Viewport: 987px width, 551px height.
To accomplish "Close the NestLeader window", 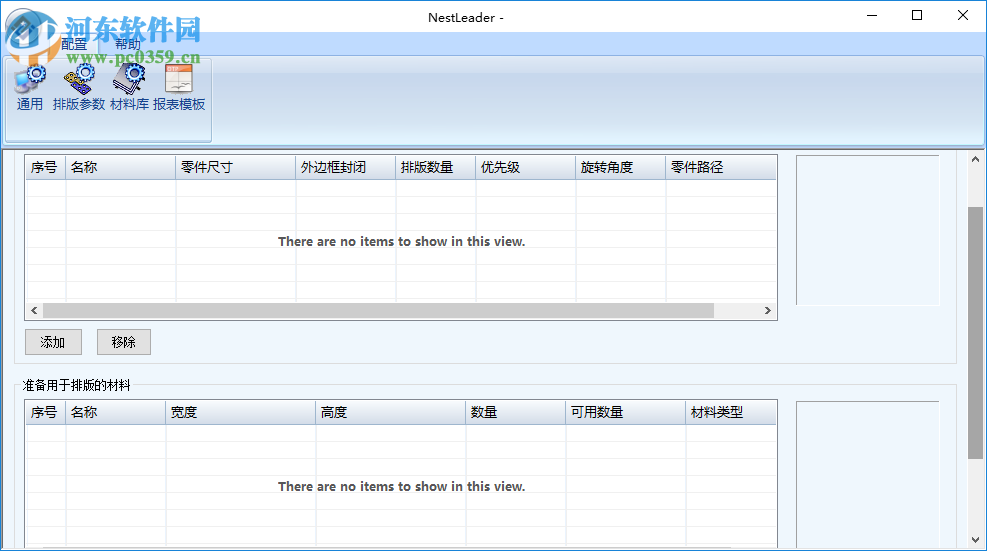I will pyautogui.click(x=962, y=16).
